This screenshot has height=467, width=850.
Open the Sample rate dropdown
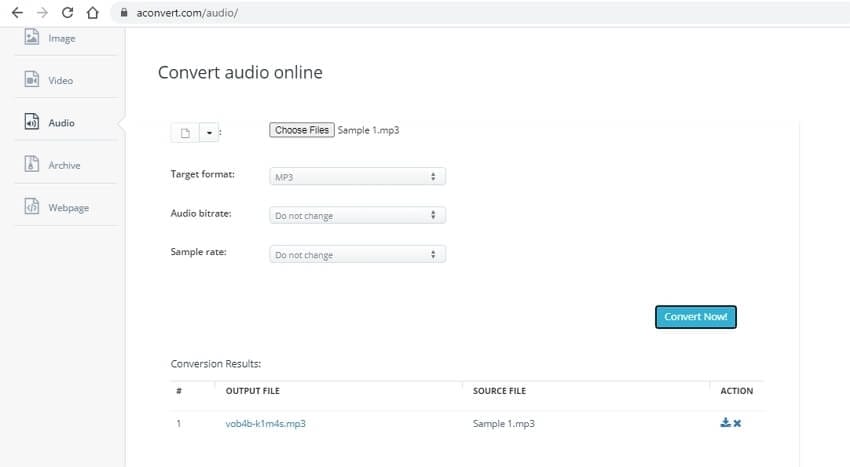pyautogui.click(x=357, y=255)
